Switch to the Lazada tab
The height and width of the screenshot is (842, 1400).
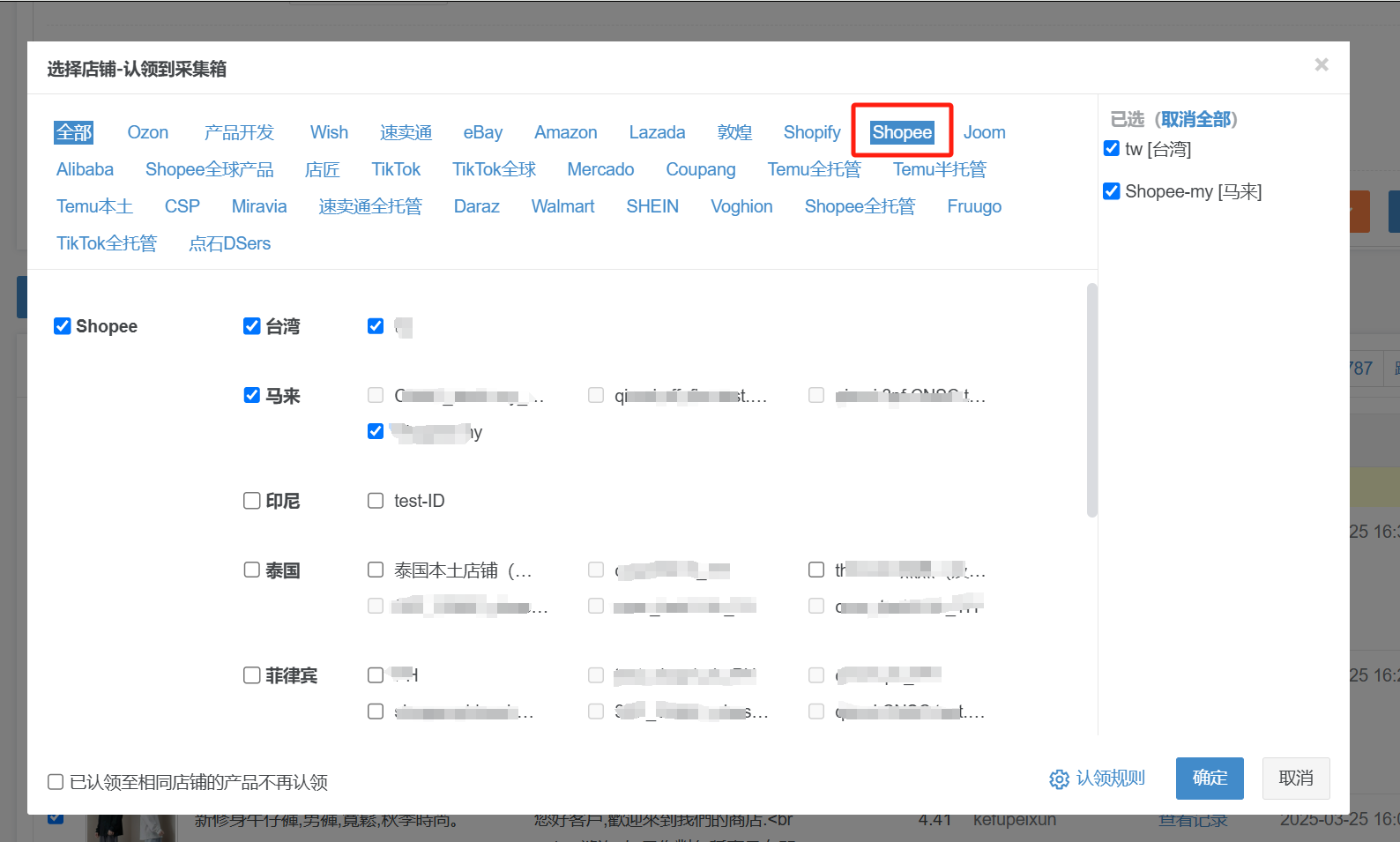click(657, 132)
